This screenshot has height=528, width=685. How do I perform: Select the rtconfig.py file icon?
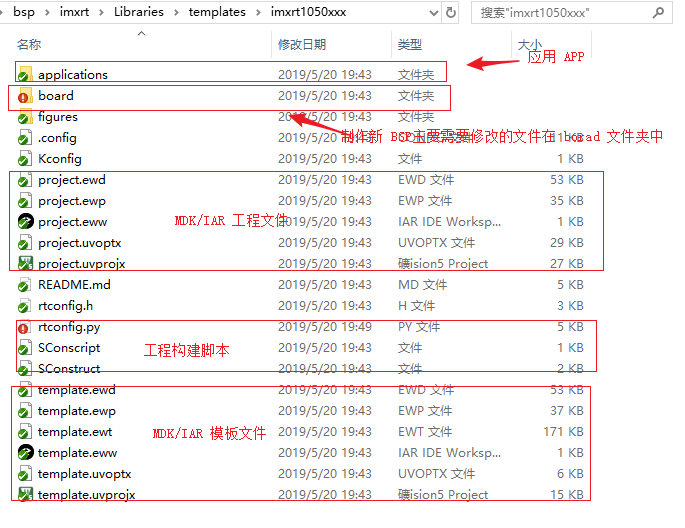coord(25,327)
